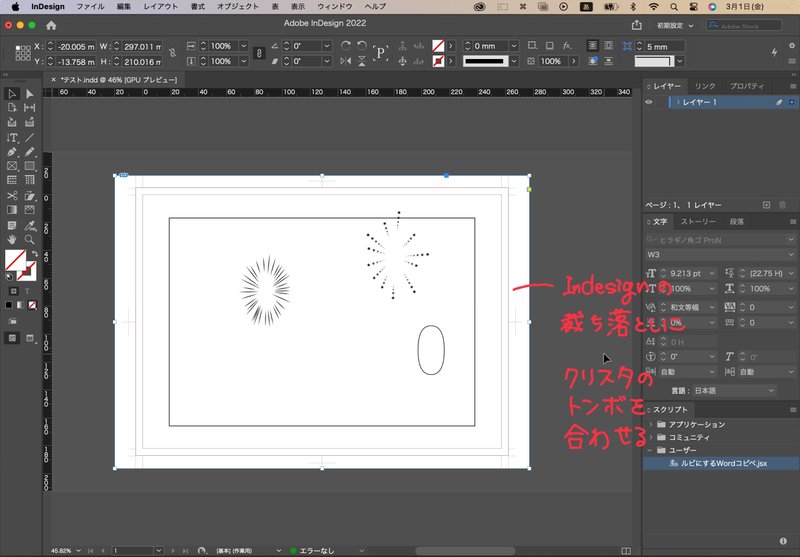Open 初期設定 workspace dropdown
Viewport: 800px width, 557px height.
(x=675, y=25)
